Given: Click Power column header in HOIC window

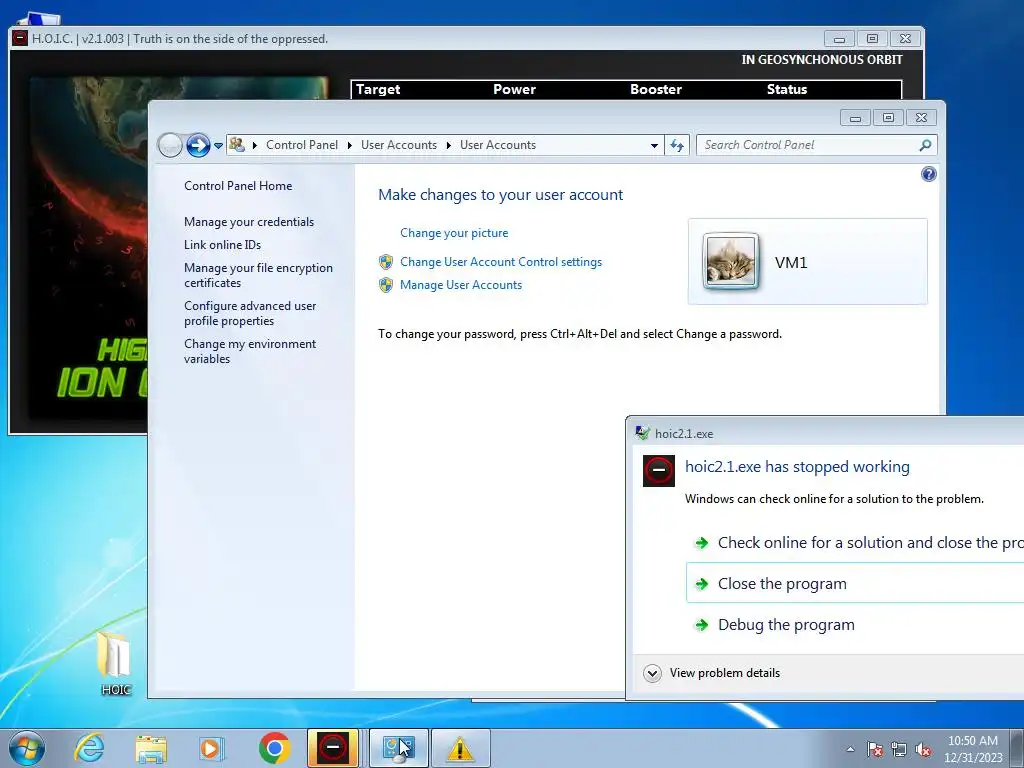Looking at the screenshot, I should pyautogui.click(x=515, y=89).
